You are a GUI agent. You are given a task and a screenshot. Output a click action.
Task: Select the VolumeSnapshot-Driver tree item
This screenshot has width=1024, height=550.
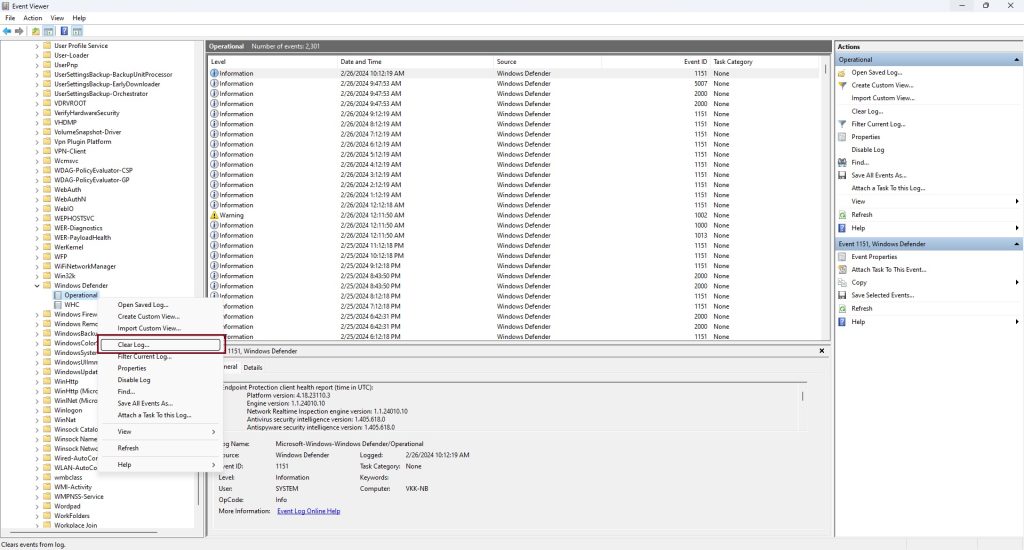[88, 132]
